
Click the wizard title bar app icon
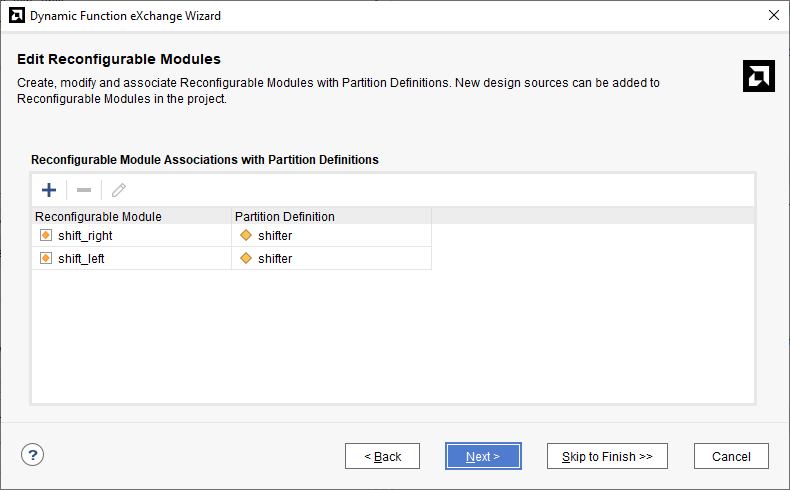(15, 16)
